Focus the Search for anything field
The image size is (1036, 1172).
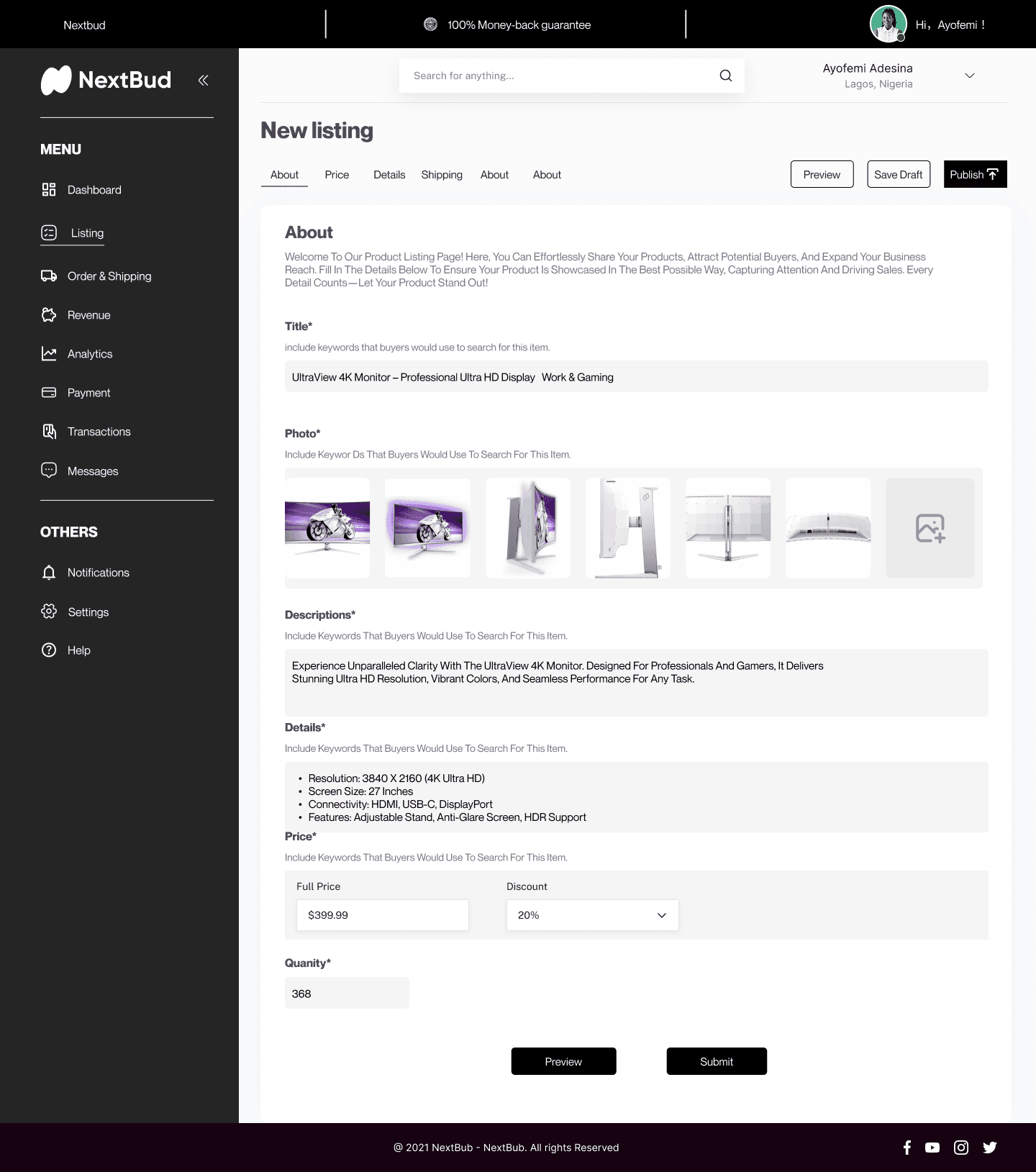click(572, 76)
